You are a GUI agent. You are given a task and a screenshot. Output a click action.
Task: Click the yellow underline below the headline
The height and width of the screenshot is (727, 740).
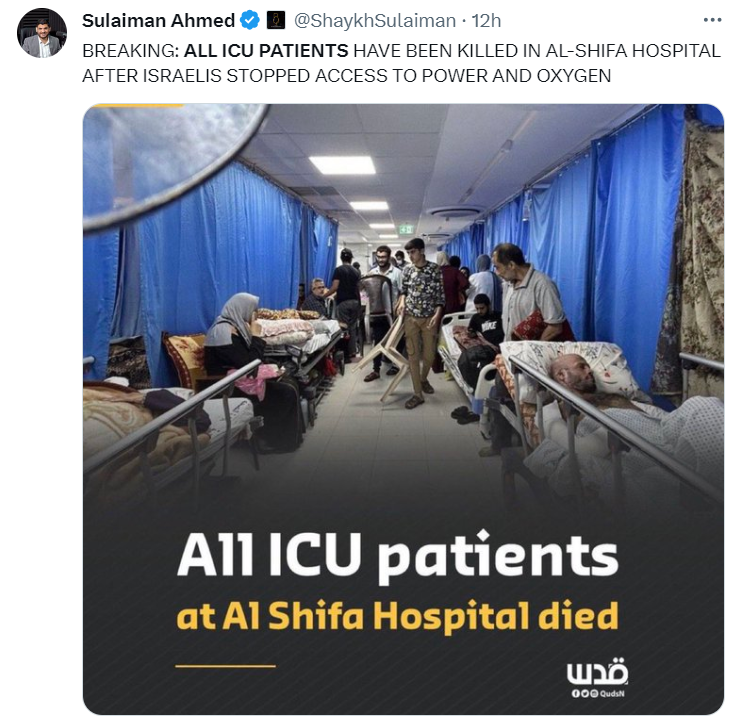coord(226,666)
